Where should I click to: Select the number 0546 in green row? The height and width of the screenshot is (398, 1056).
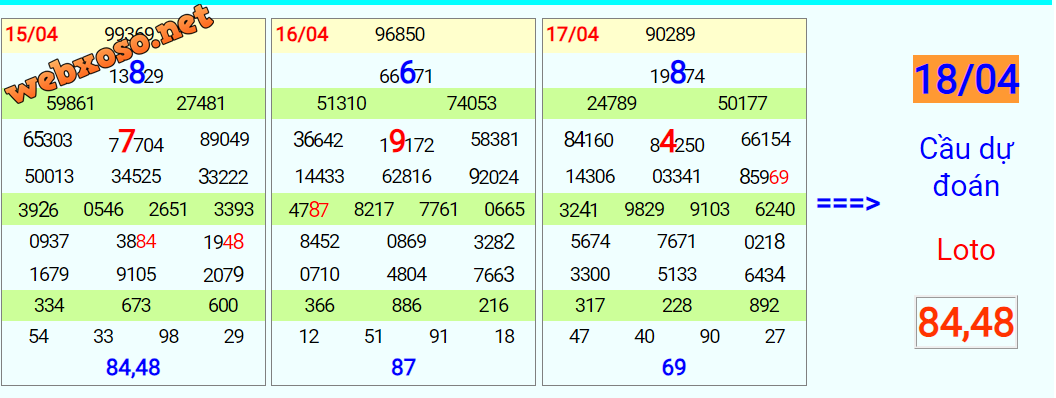coord(104,210)
